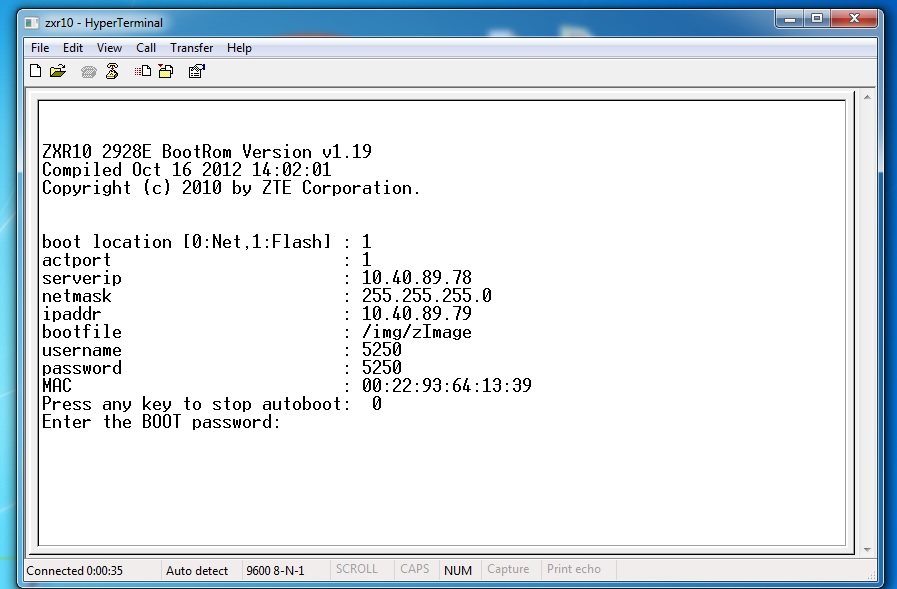
Task: Click the serverip value 10.40.89.78
Action: tap(416, 278)
